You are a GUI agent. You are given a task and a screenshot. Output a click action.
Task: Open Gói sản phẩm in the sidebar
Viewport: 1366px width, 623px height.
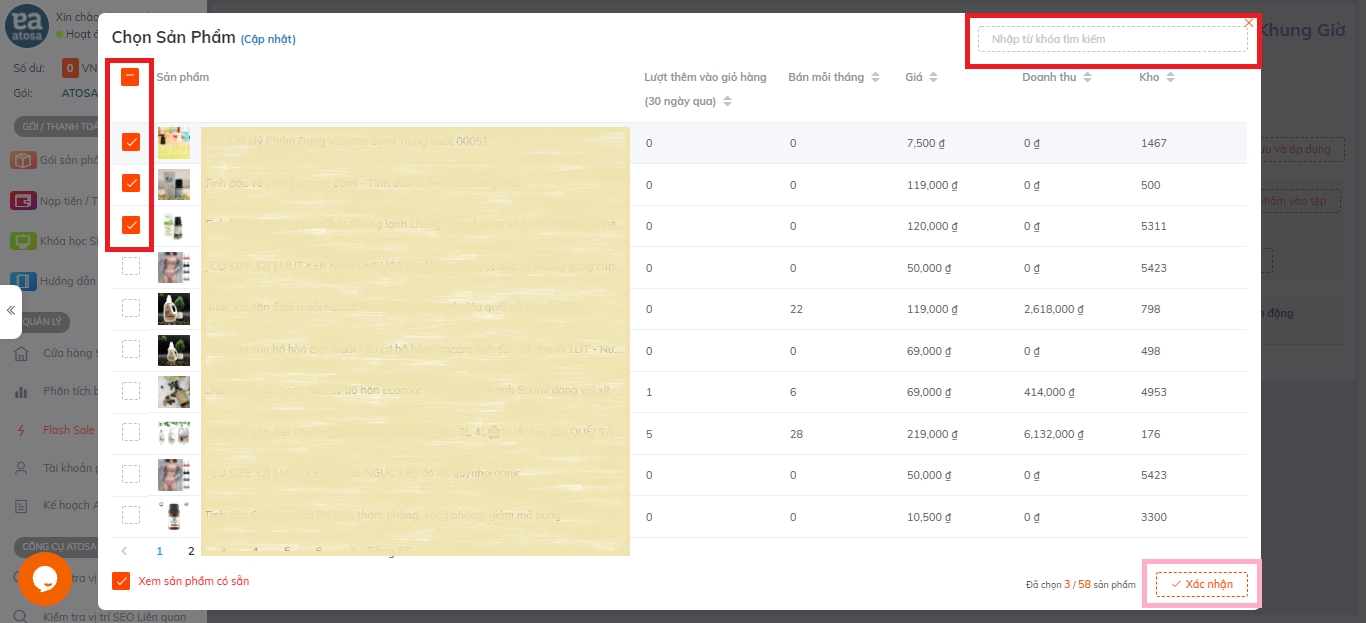(69, 160)
